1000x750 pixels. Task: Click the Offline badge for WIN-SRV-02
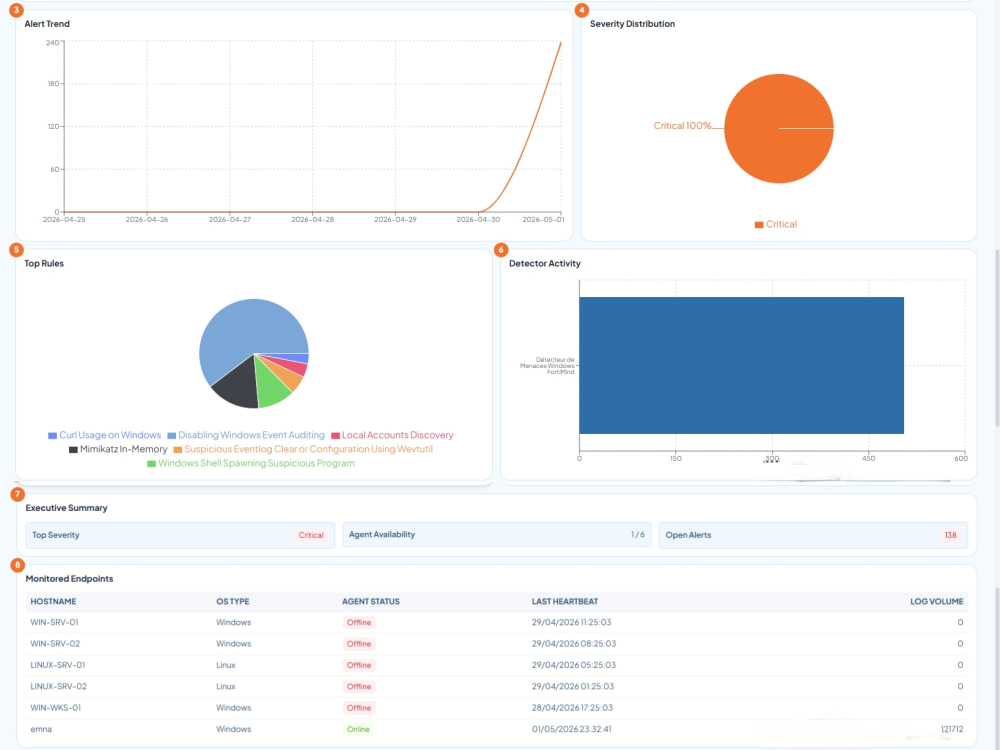359,644
